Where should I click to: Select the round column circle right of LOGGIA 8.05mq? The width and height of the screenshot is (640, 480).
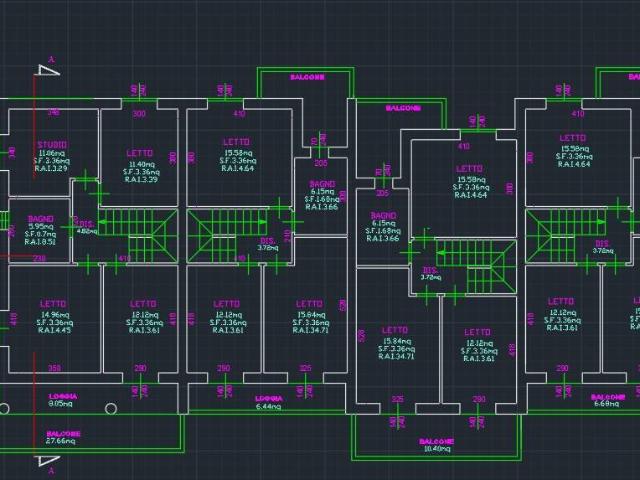click(111, 409)
